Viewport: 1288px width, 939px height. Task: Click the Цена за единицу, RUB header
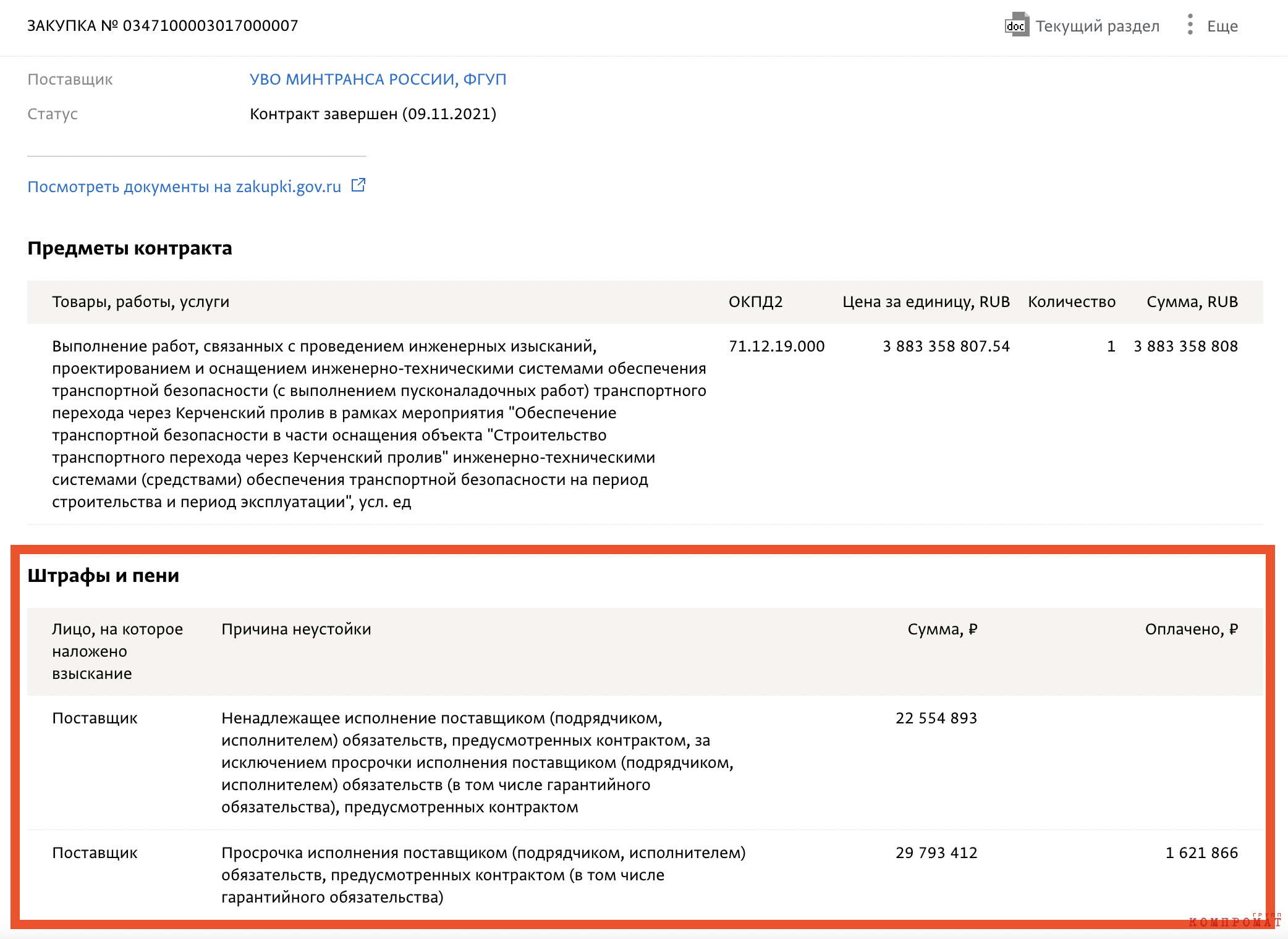point(926,301)
